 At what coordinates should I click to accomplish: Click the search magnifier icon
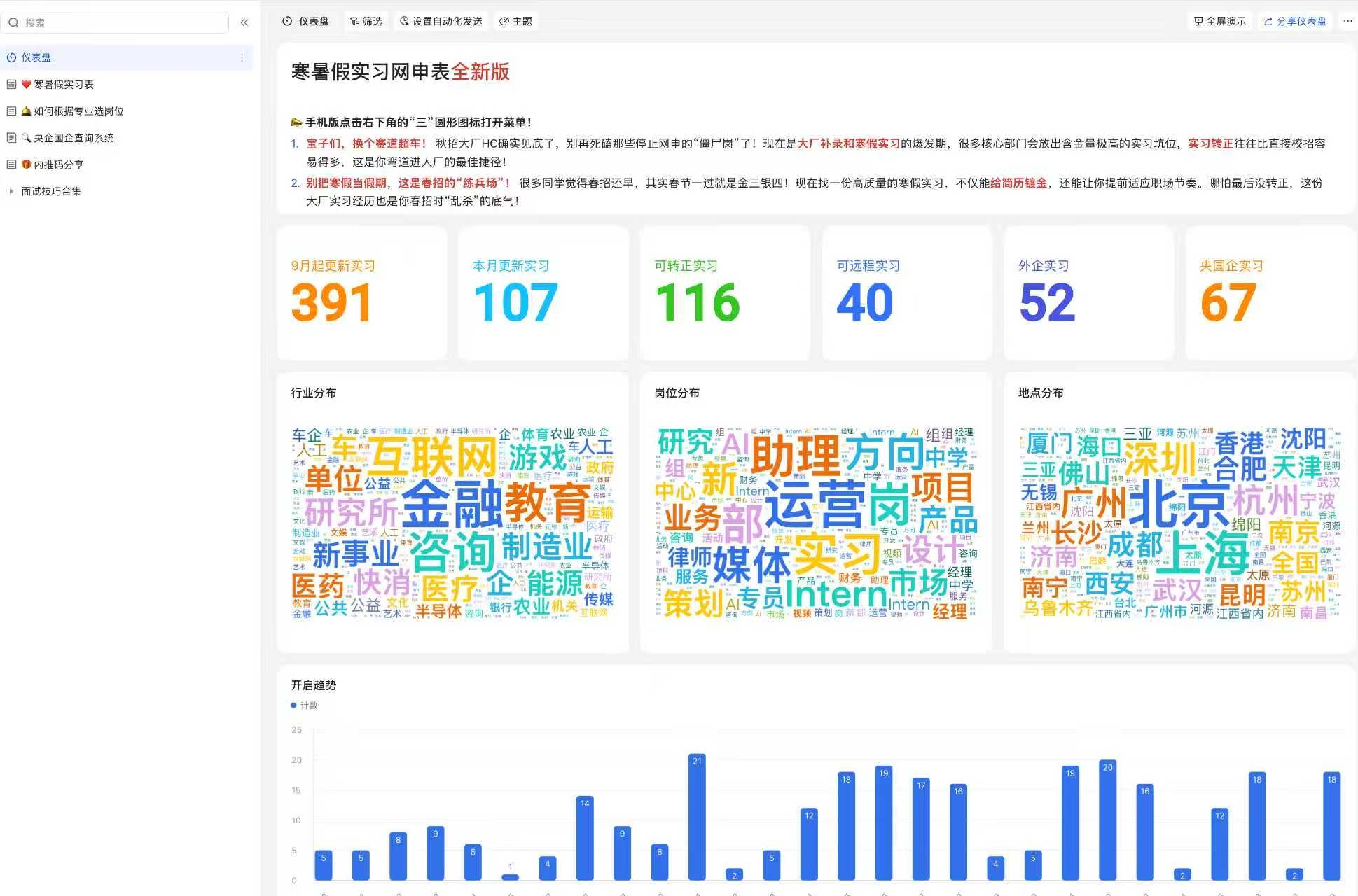[x=13, y=22]
